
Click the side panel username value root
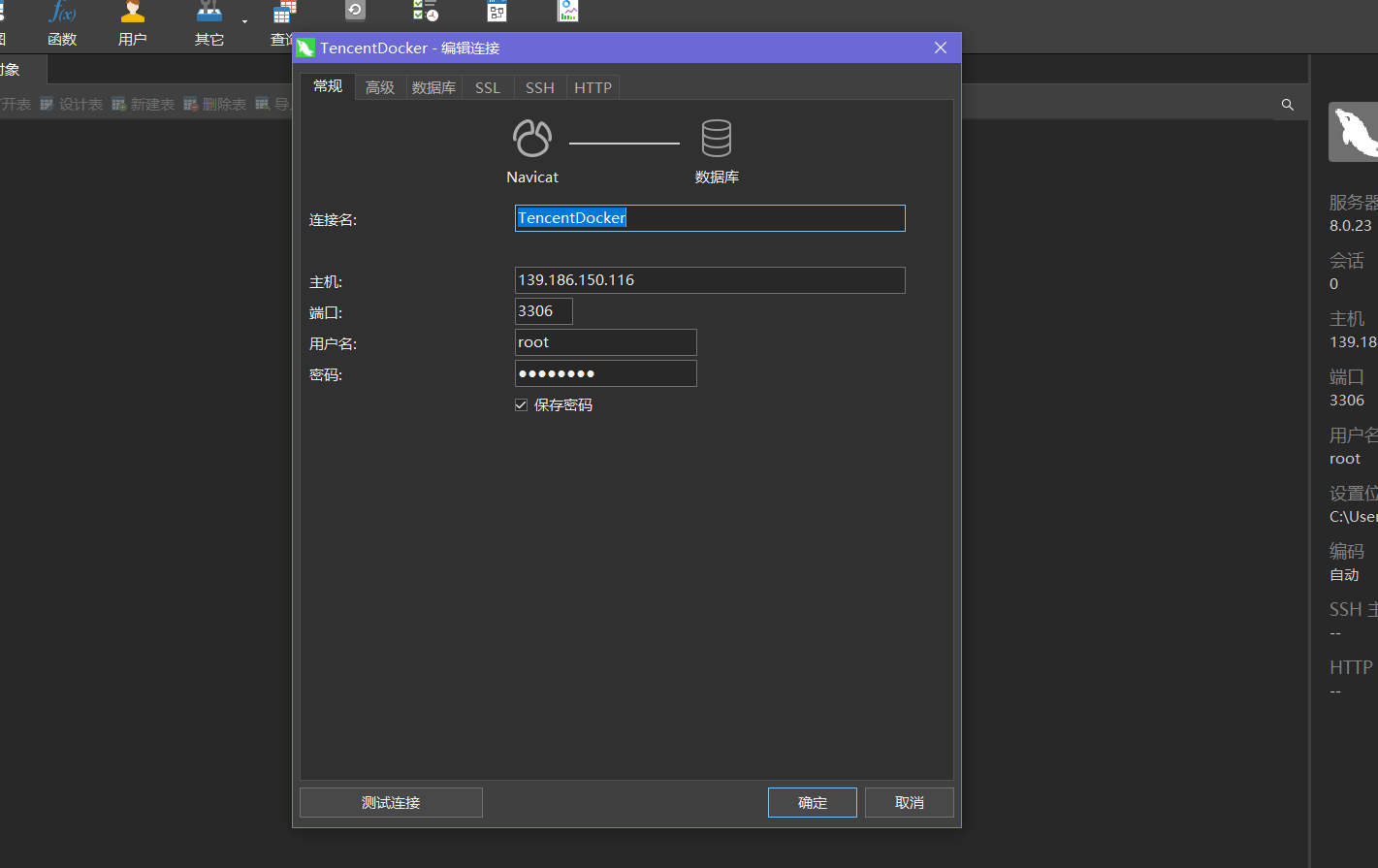tap(1345, 458)
